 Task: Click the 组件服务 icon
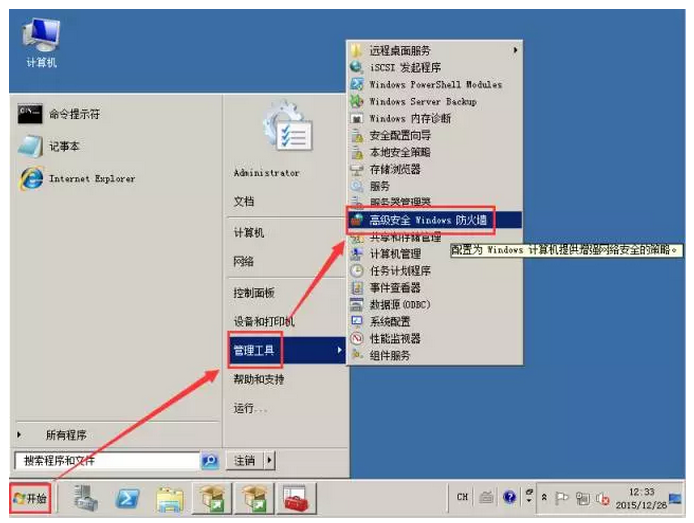tap(356, 355)
